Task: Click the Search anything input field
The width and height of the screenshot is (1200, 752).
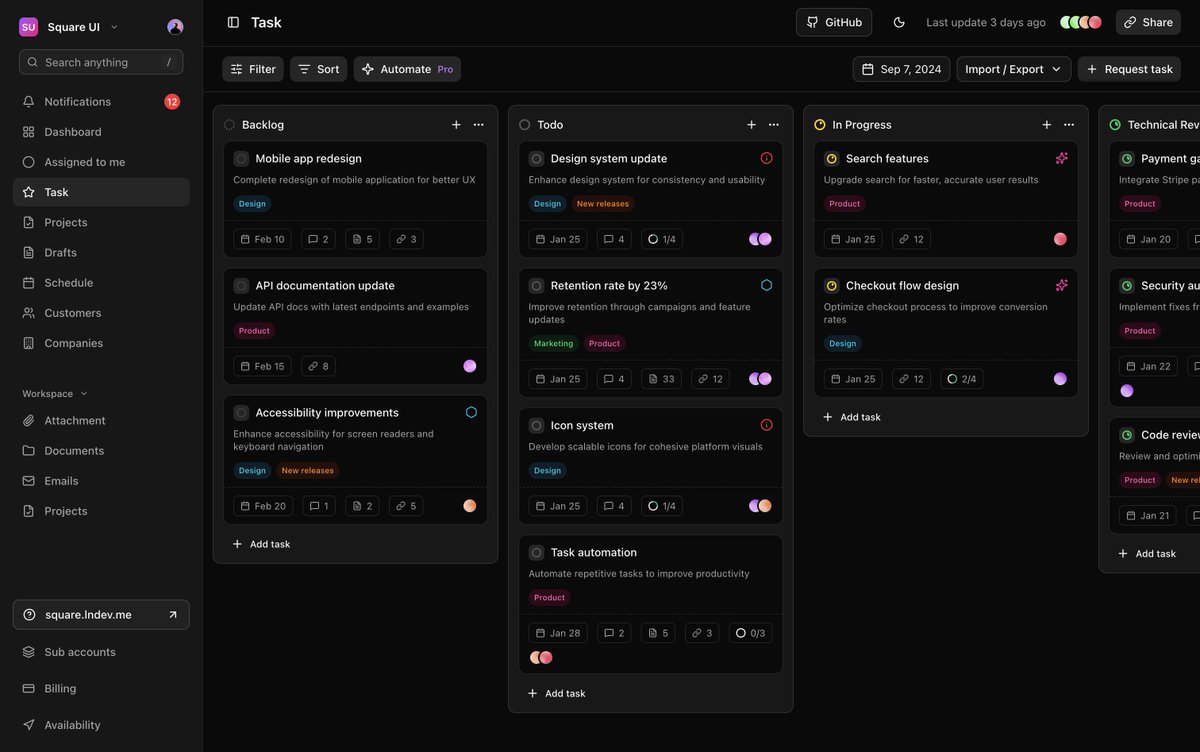Action: point(100,61)
